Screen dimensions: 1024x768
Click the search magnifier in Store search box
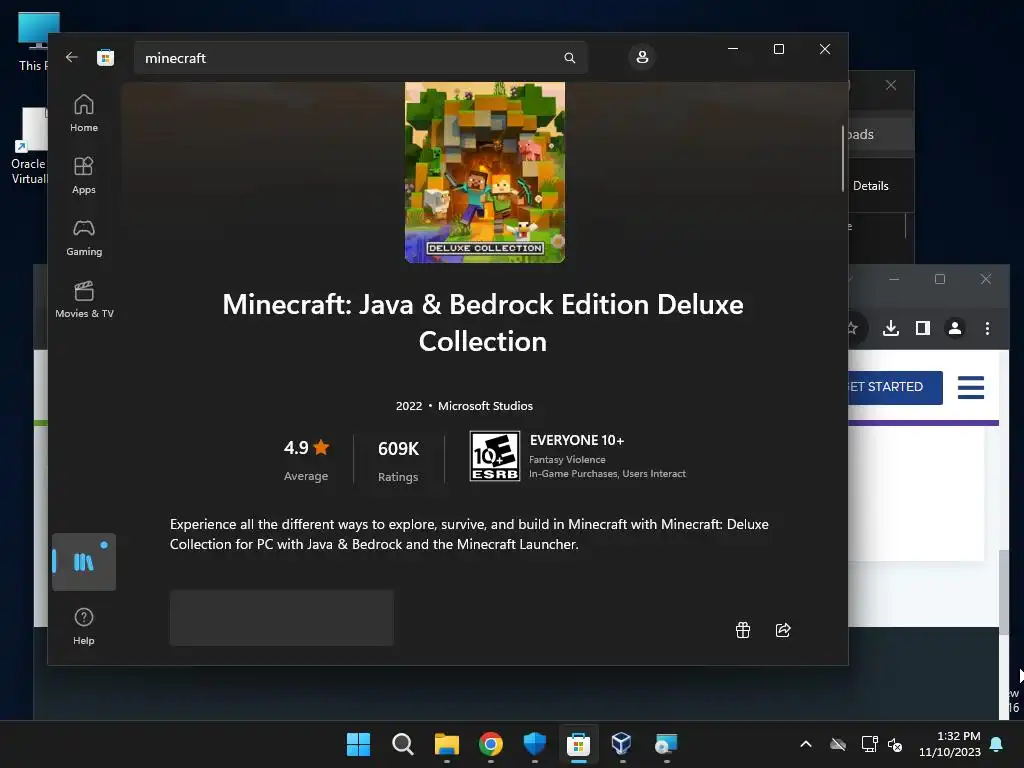569,58
